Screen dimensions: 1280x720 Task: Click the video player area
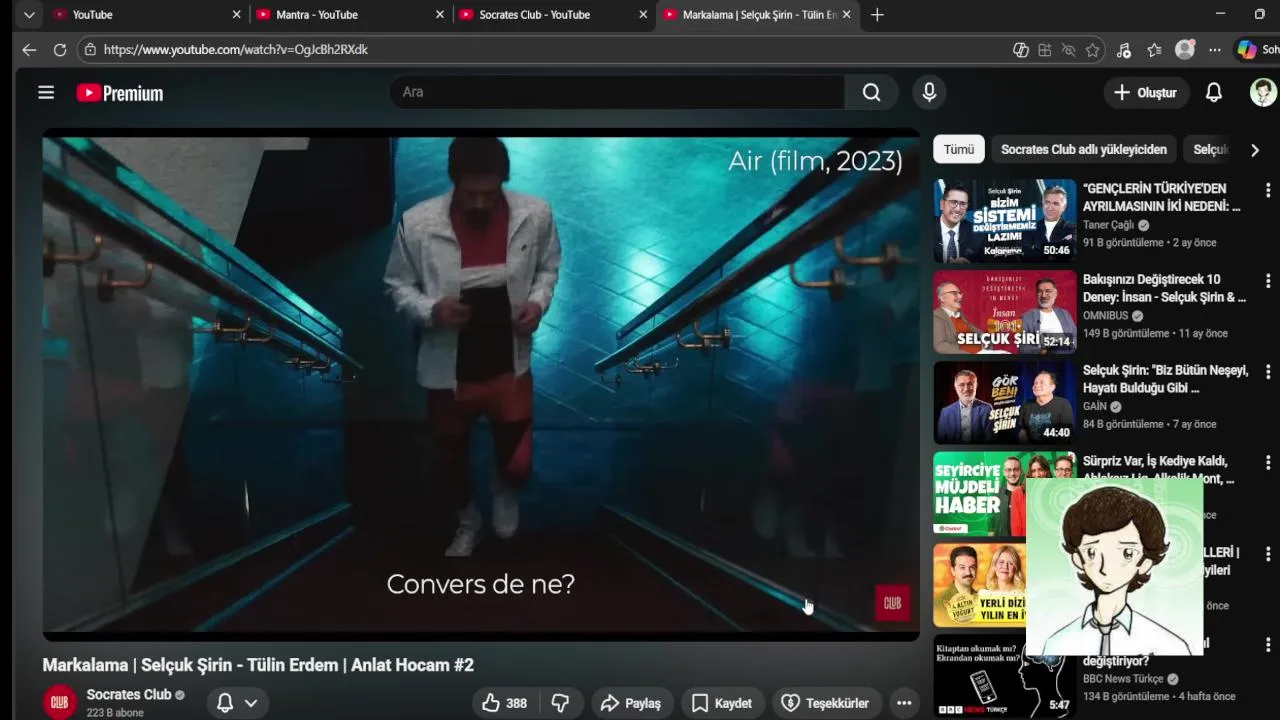click(x=481, y=385)
